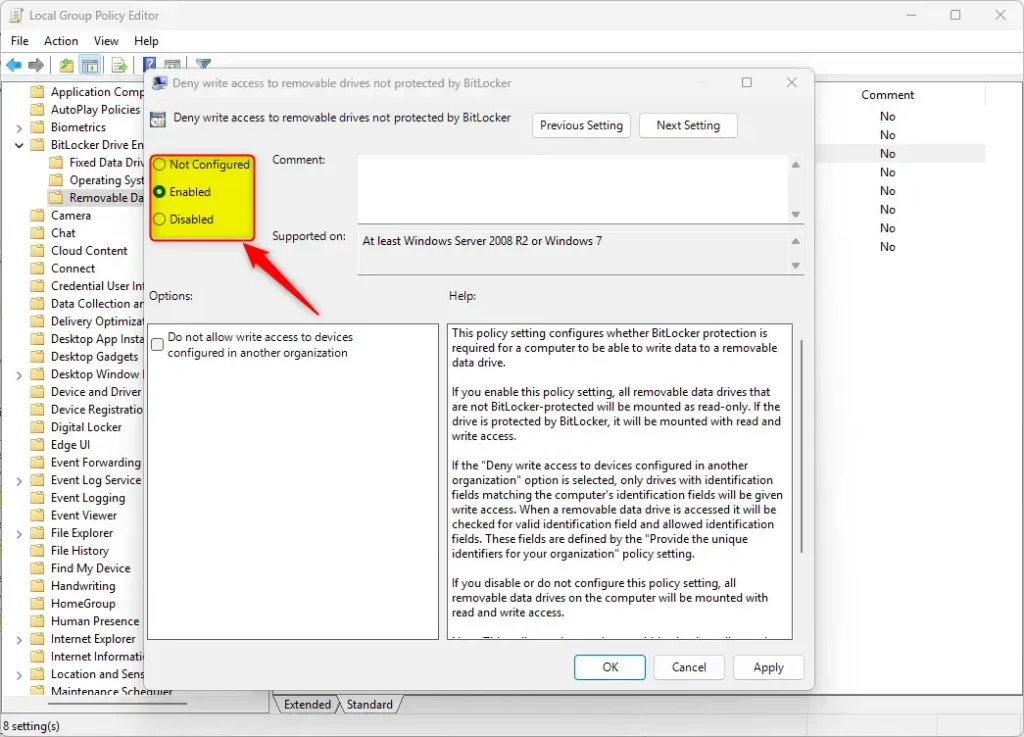The height and width of the screenshot is (737, 1024).
Task: Select the Enabled radio button
Action: click(159, 192)
